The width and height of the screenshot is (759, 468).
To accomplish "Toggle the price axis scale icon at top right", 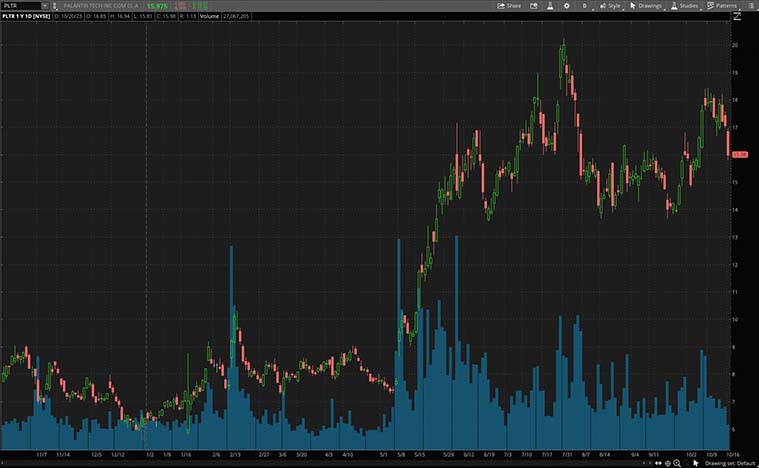I will coord(737,17).
